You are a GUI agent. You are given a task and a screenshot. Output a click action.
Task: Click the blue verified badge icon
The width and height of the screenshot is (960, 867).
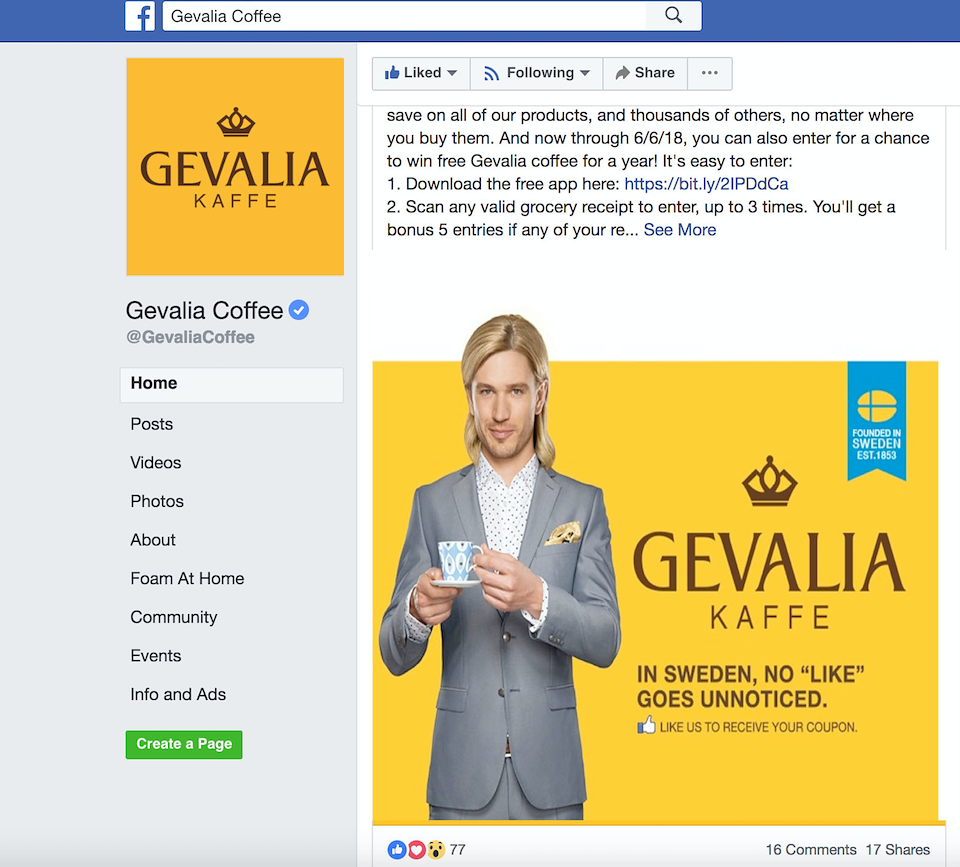click(299, 310)
